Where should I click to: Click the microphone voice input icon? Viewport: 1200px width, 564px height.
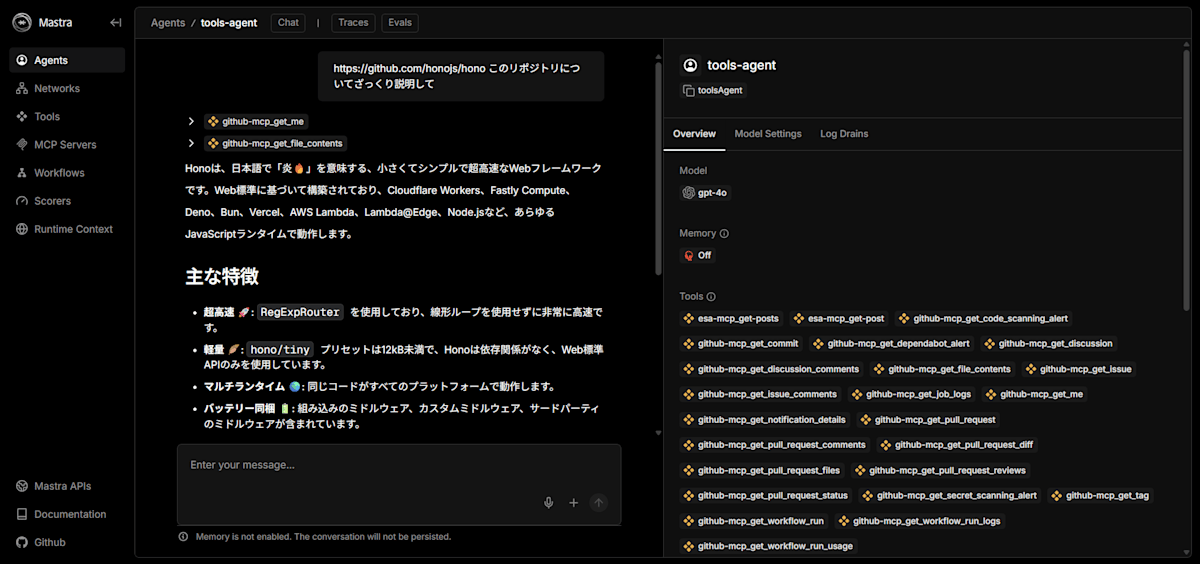click(549, 503)
